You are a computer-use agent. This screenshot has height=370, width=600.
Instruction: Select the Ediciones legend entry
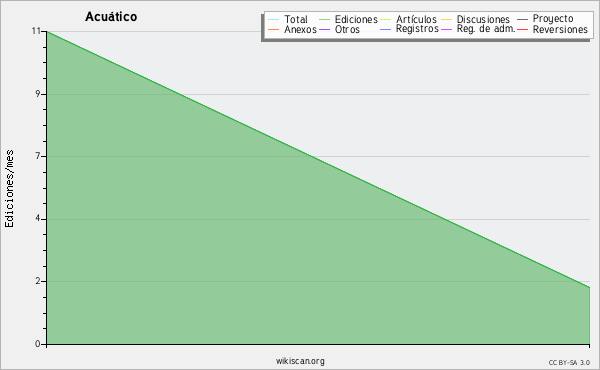click(348, 19)
